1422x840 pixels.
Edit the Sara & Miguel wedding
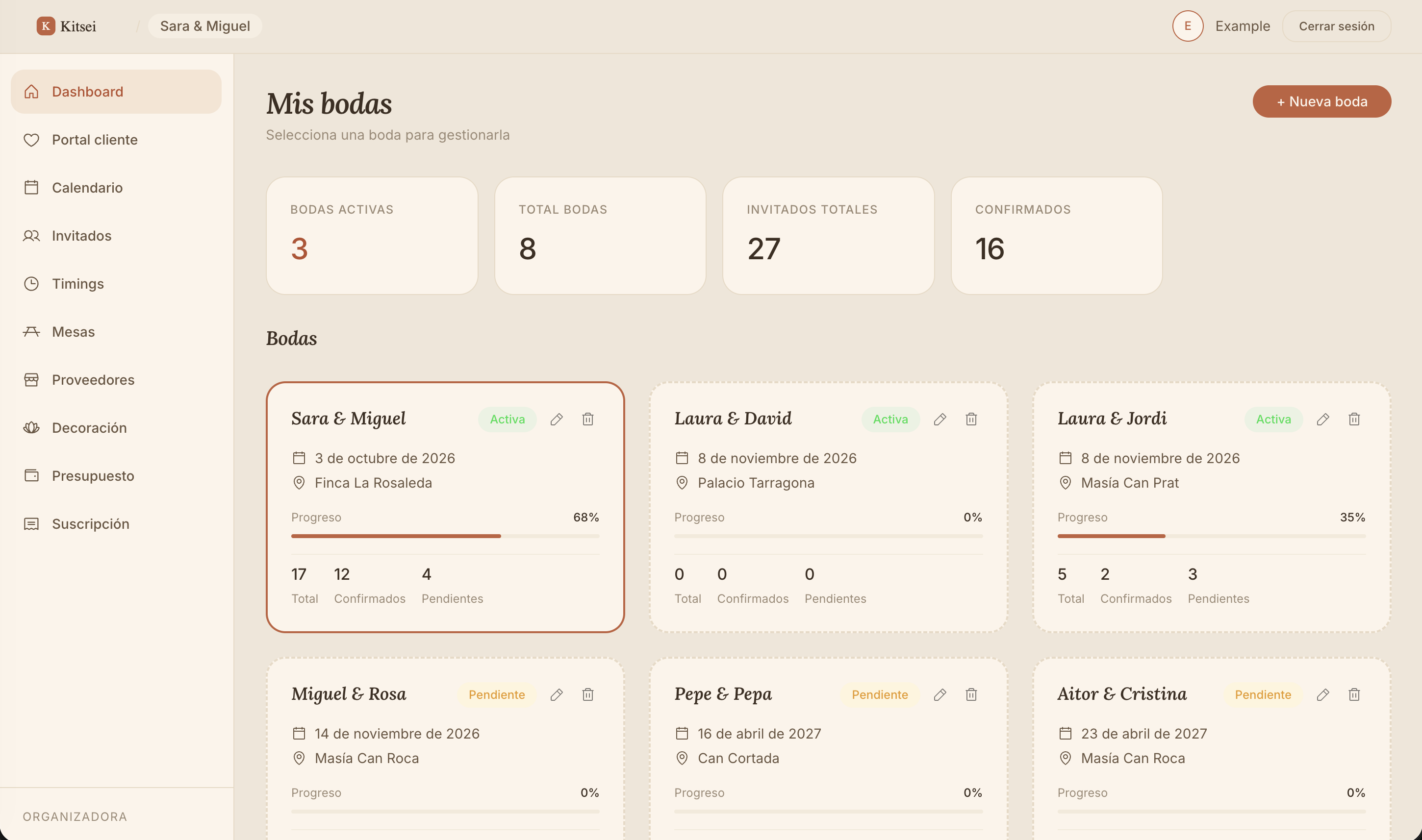click(x=557, y=420)
